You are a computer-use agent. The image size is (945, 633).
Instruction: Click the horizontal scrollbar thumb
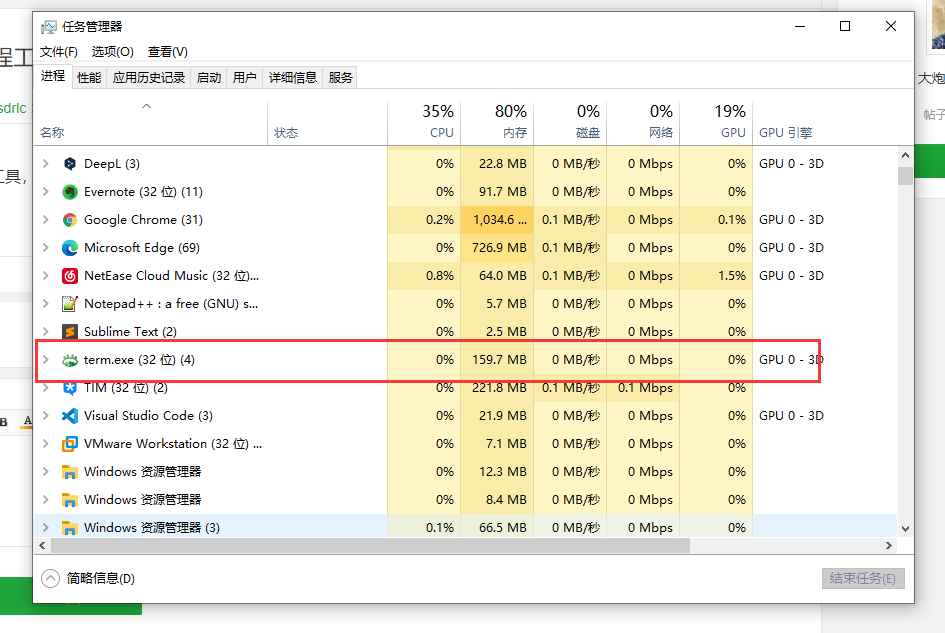point(370,546)
